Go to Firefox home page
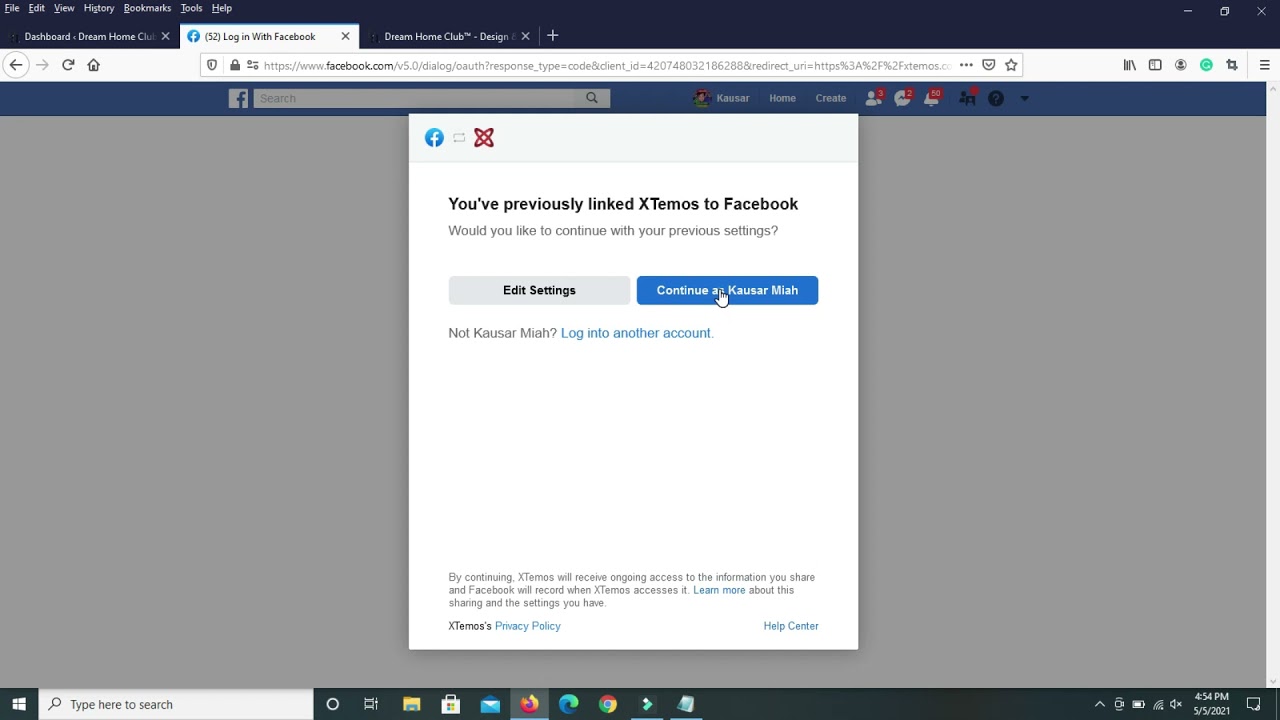The width and height of the screenshot is (1280, 720). pyautogui.click(x=94, y=65)
